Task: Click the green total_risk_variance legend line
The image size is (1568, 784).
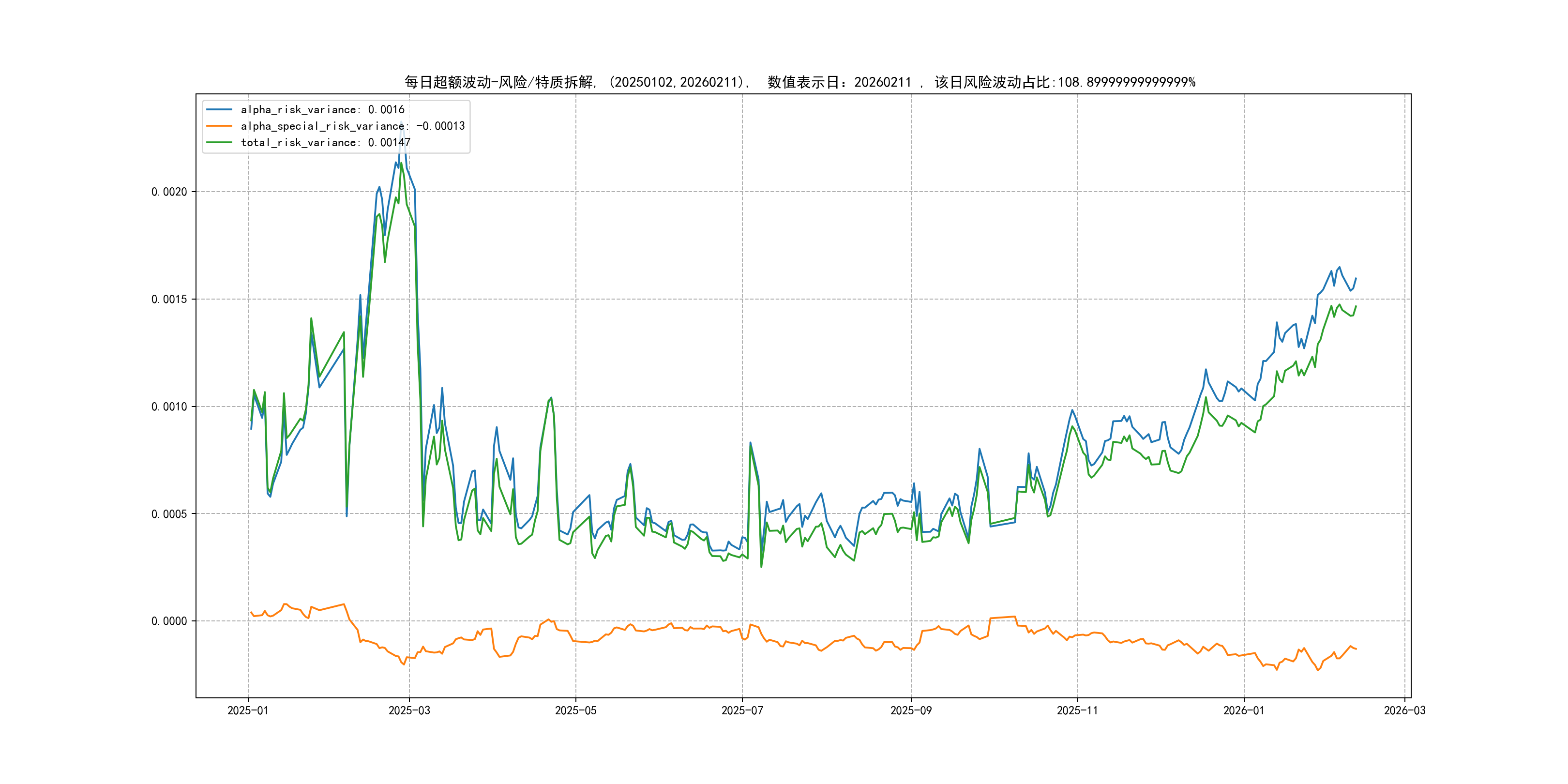Action: point(219,142)
